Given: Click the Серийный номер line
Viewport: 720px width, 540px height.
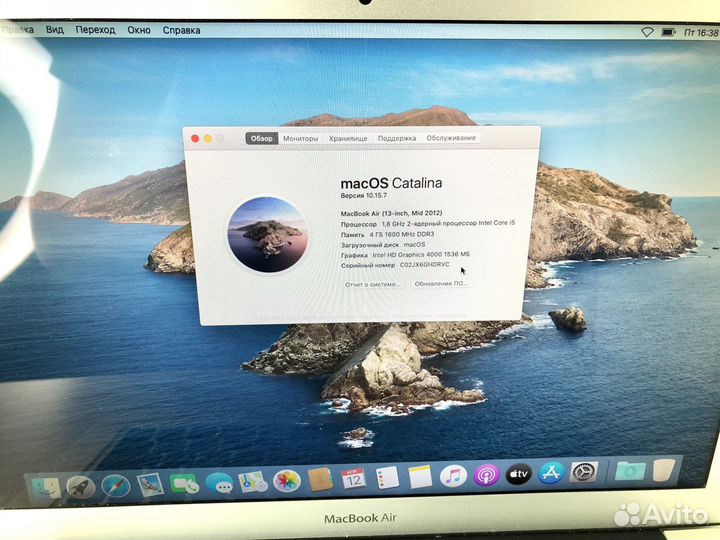Looking at the screenshot, I should pyautogui.click(x=395, y=265).
